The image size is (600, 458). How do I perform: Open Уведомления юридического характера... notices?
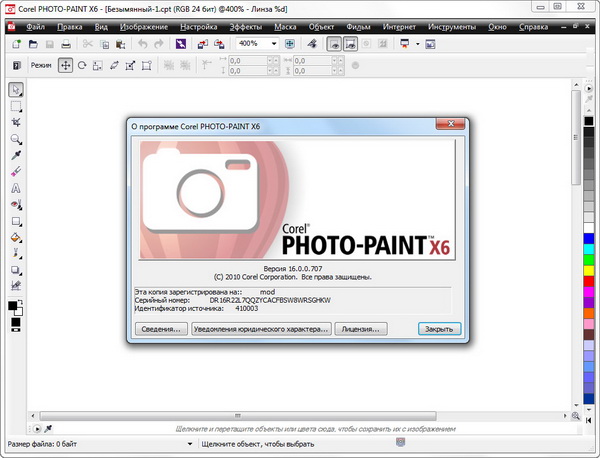[x=261, y=328]
